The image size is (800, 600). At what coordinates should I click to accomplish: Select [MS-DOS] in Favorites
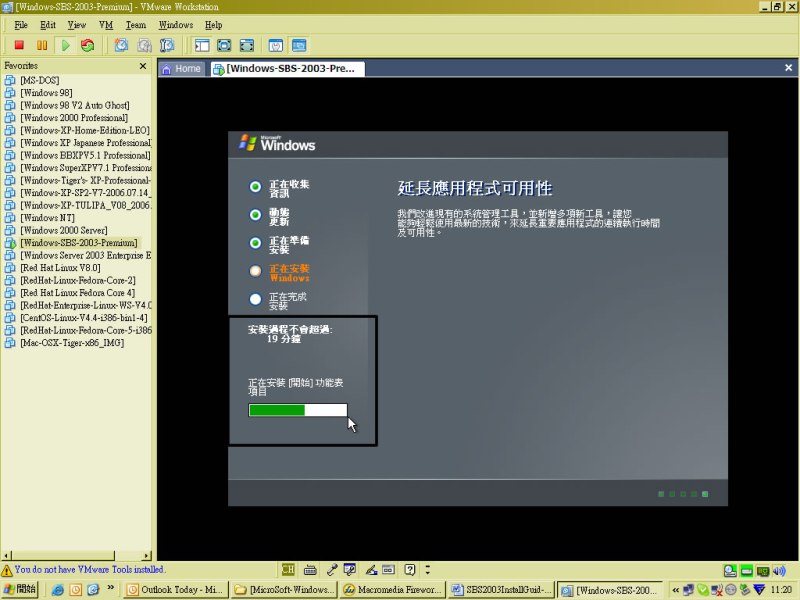click(40, 80)
